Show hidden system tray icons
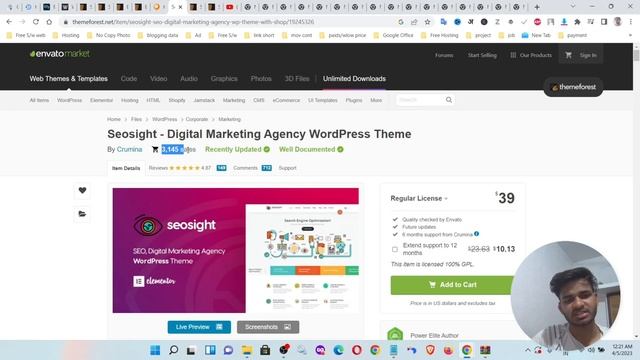640x360 pixels. point(528,350)
